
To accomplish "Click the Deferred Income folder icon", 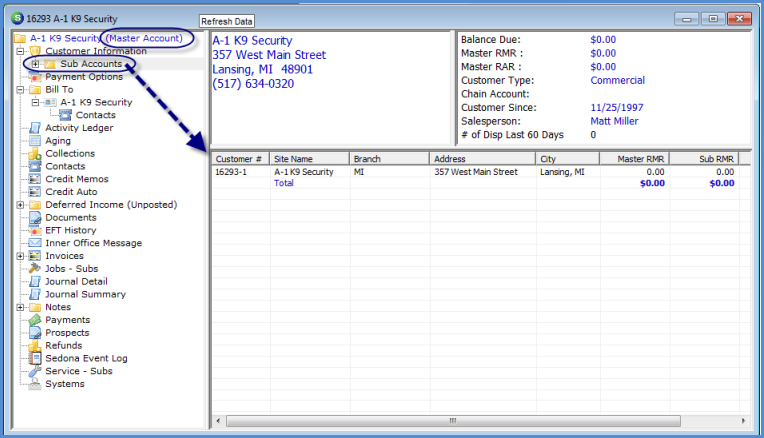I will [35, 205].
